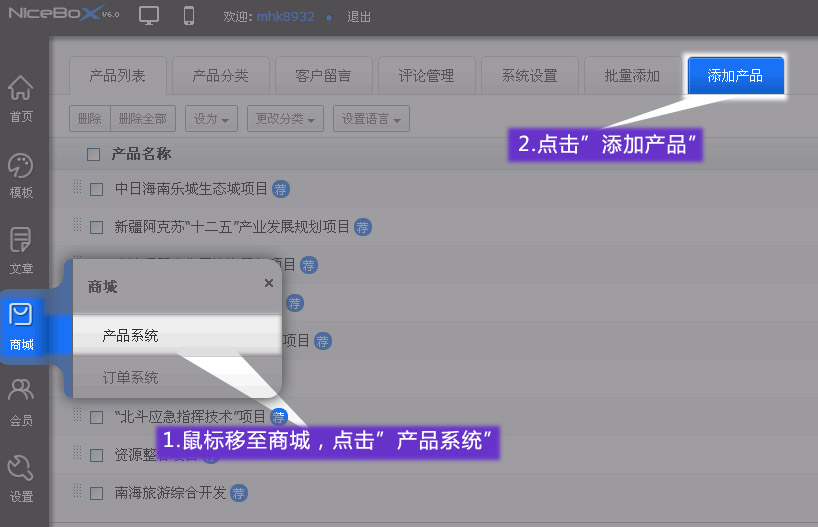Open the 更改分类 dropdown

pos(285,119)
